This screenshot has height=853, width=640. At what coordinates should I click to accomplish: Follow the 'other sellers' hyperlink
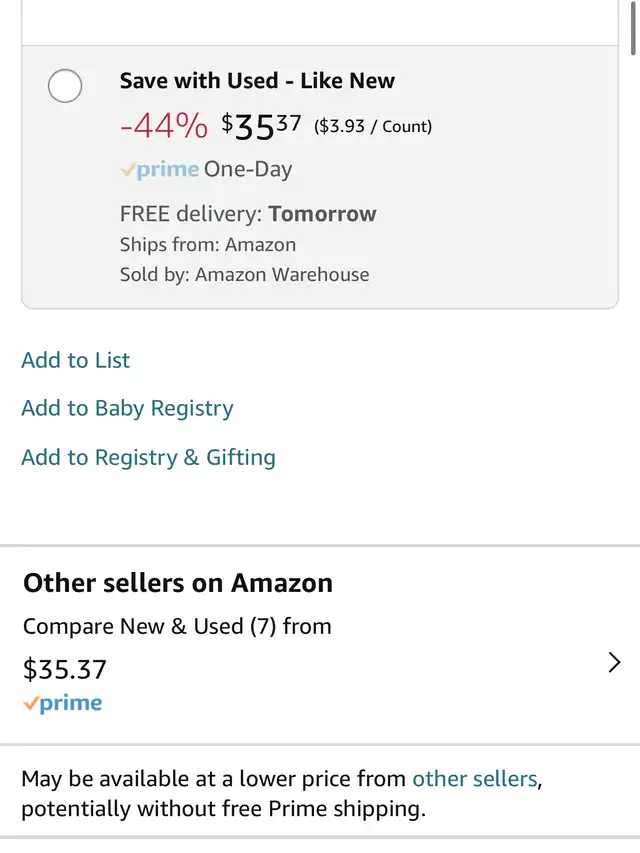pos(475,778)
